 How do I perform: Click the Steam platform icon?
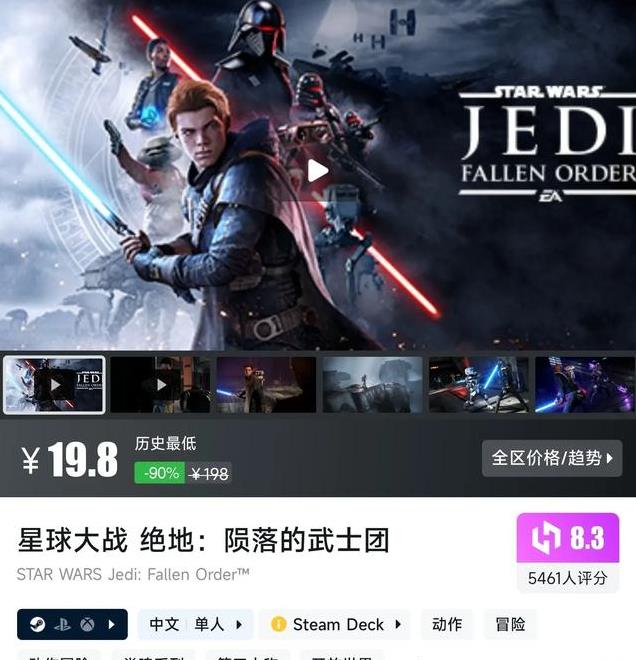pyautogui.click(x=38, y=624)
